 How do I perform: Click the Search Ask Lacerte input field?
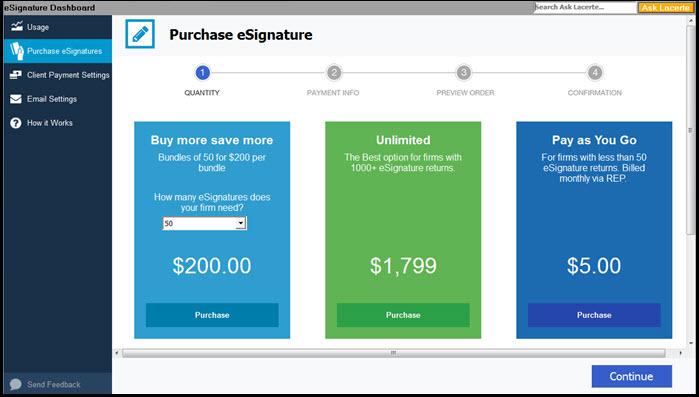click(585, 7)
